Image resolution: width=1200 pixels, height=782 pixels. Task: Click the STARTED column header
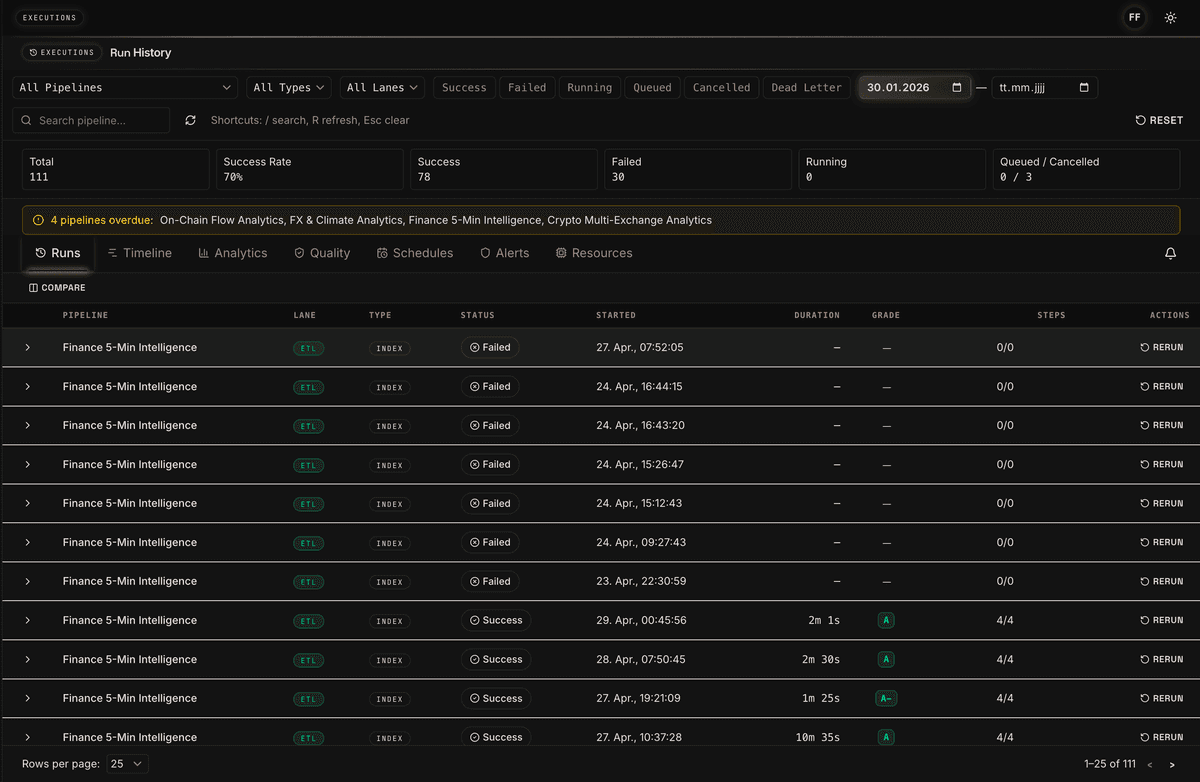616,316
